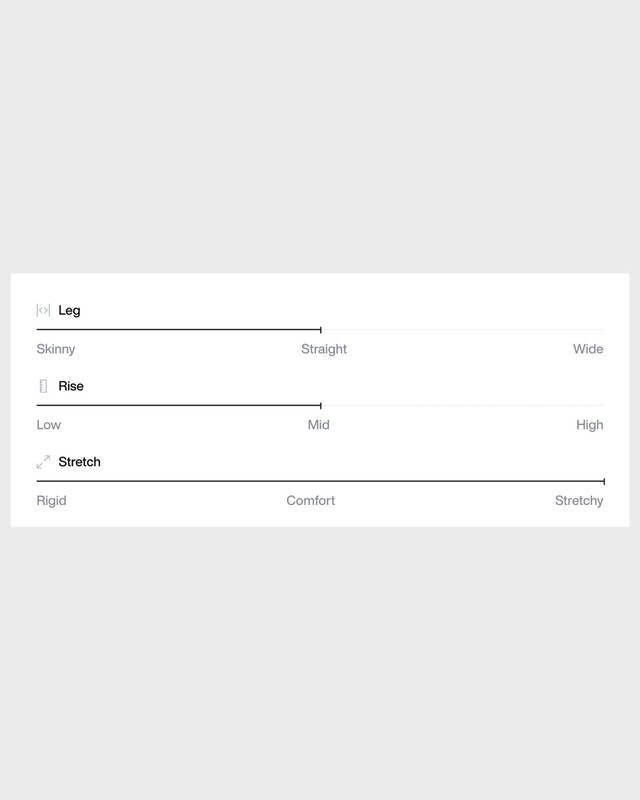The image size is (640, 800).
Task: Pick the Rigid stretch label
Action: [x=51, y=501]
